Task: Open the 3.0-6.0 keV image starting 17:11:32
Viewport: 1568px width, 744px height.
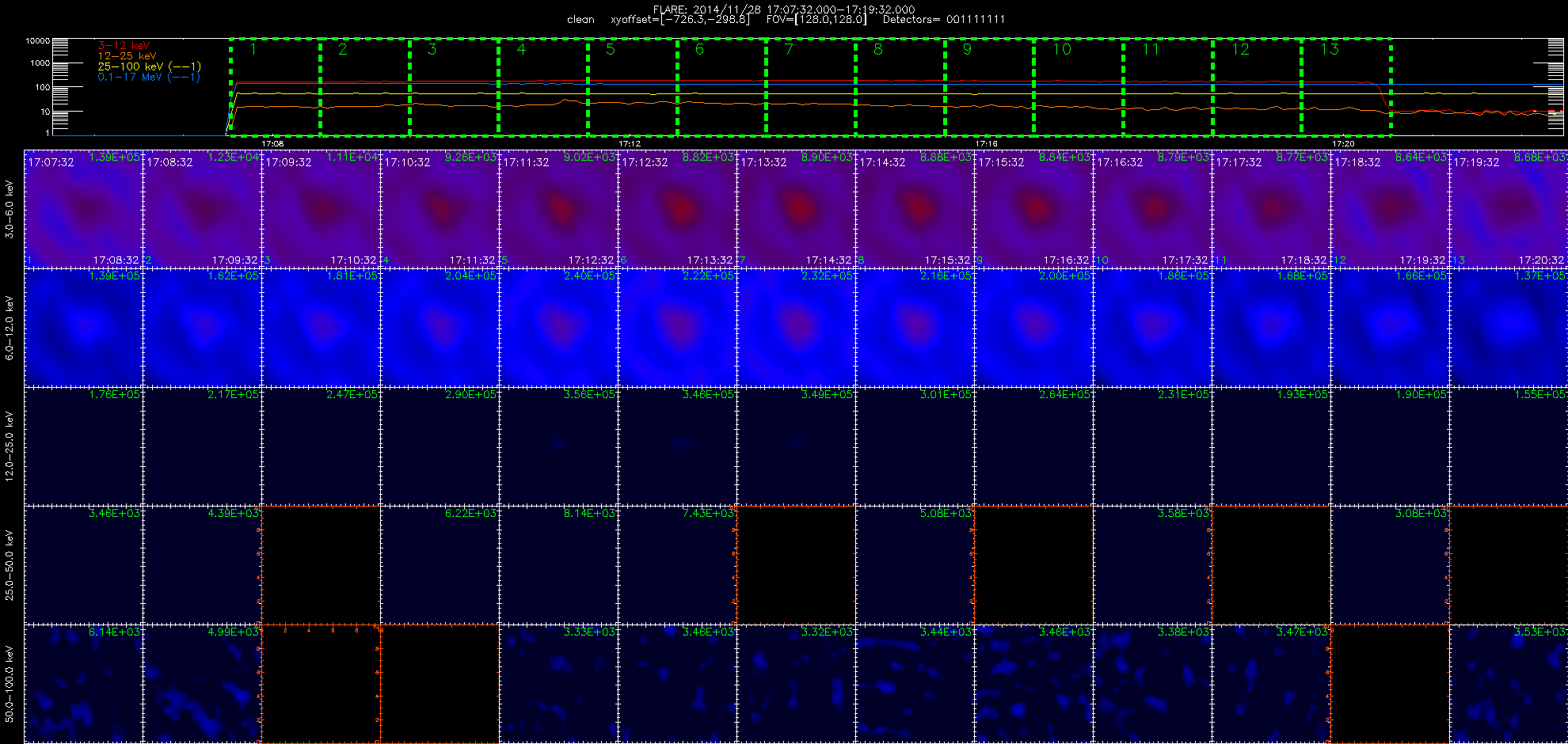Action: click(x=558, y=209)
